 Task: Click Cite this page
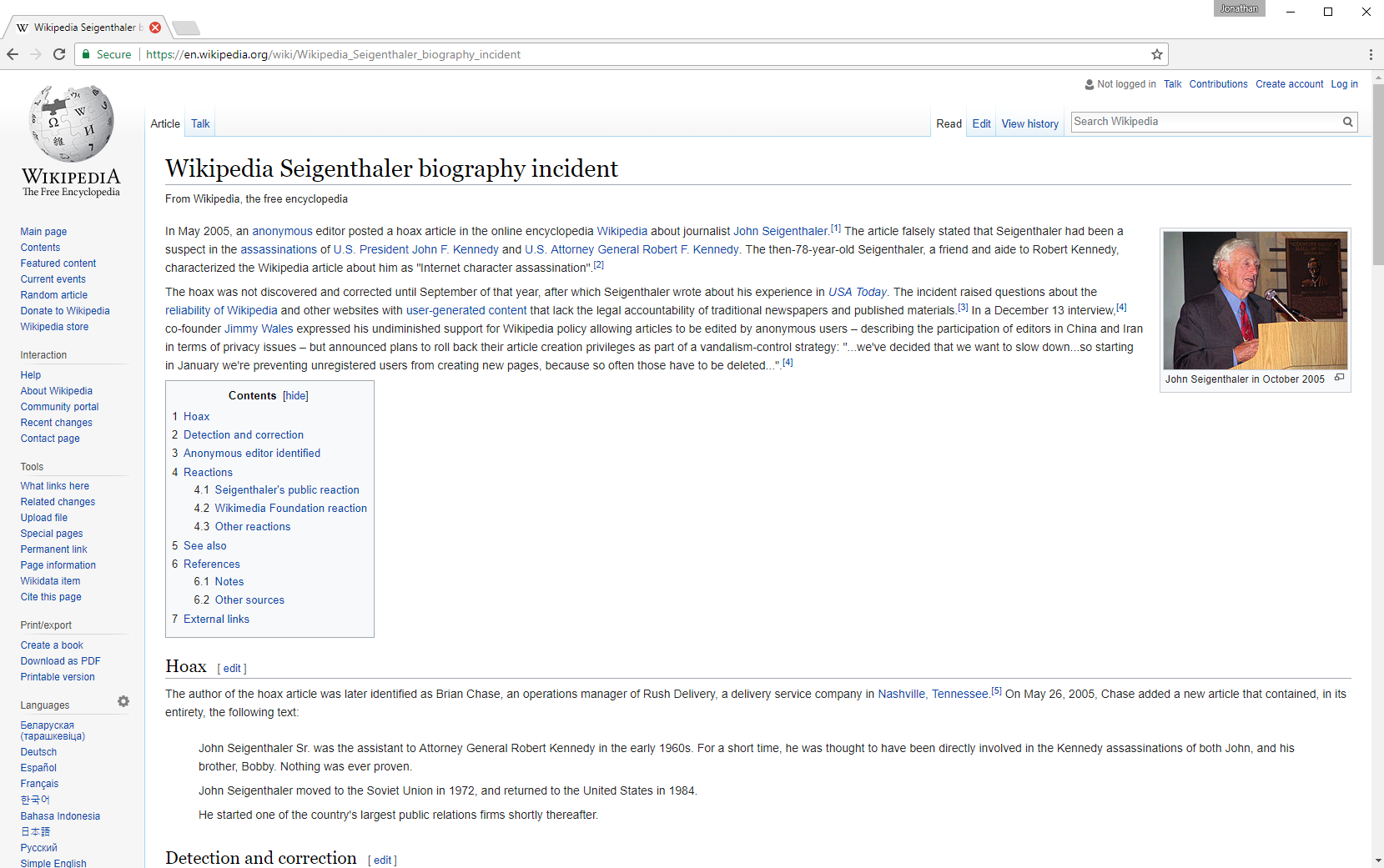click(51, 597)
